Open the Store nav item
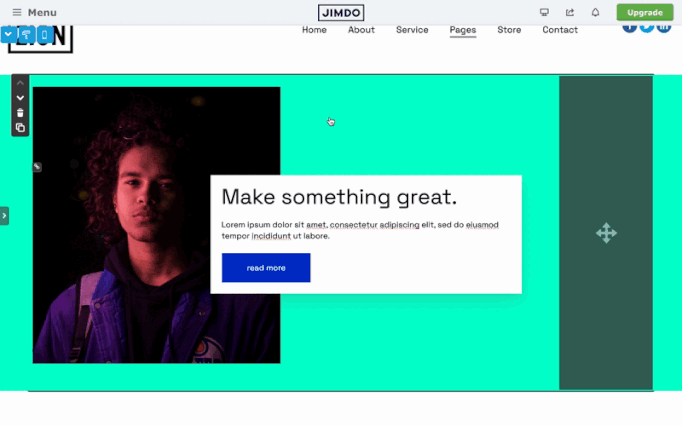 click(x=509, y=30)
